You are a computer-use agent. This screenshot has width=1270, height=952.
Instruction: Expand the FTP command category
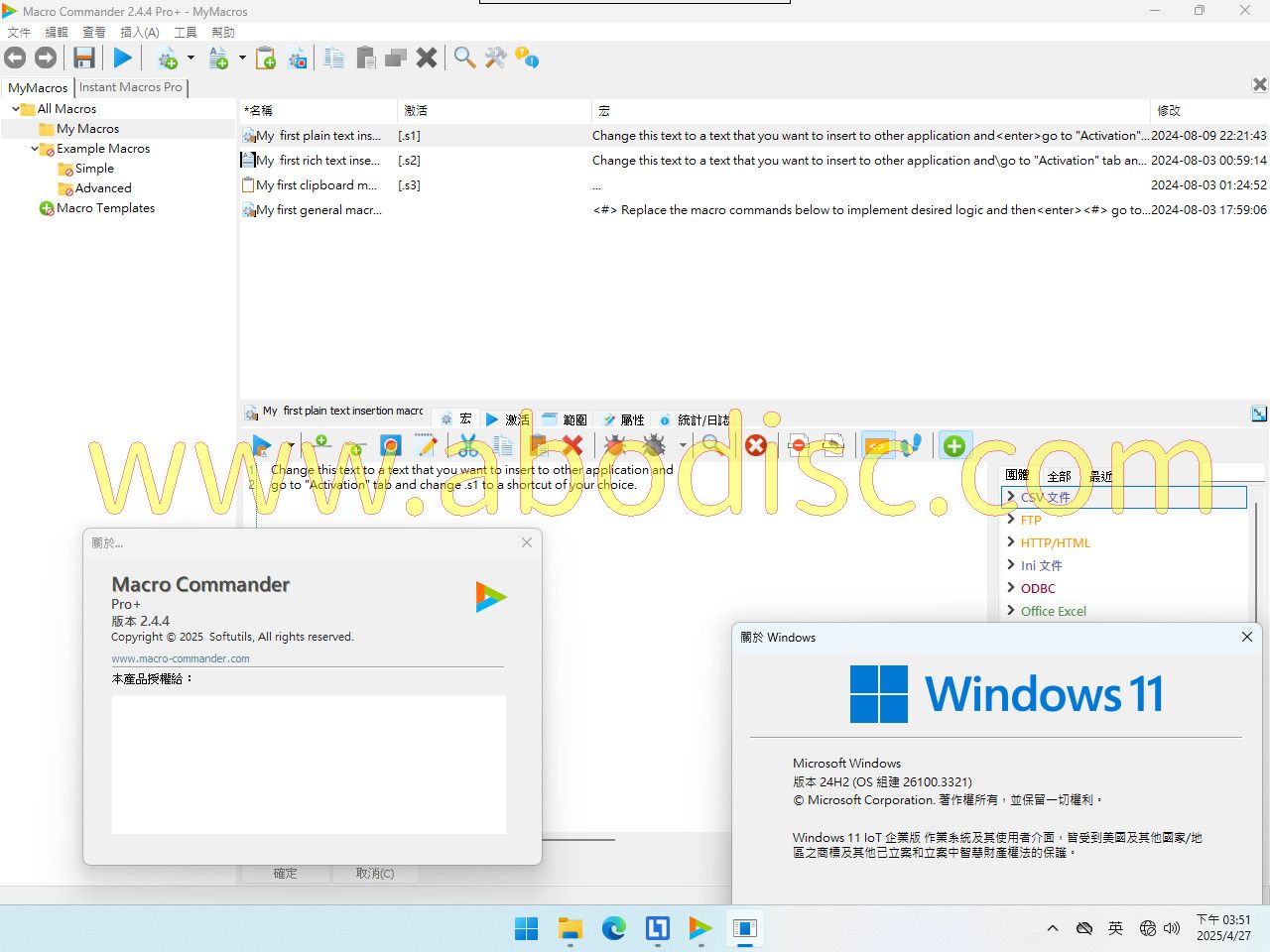coord(1011,520)
